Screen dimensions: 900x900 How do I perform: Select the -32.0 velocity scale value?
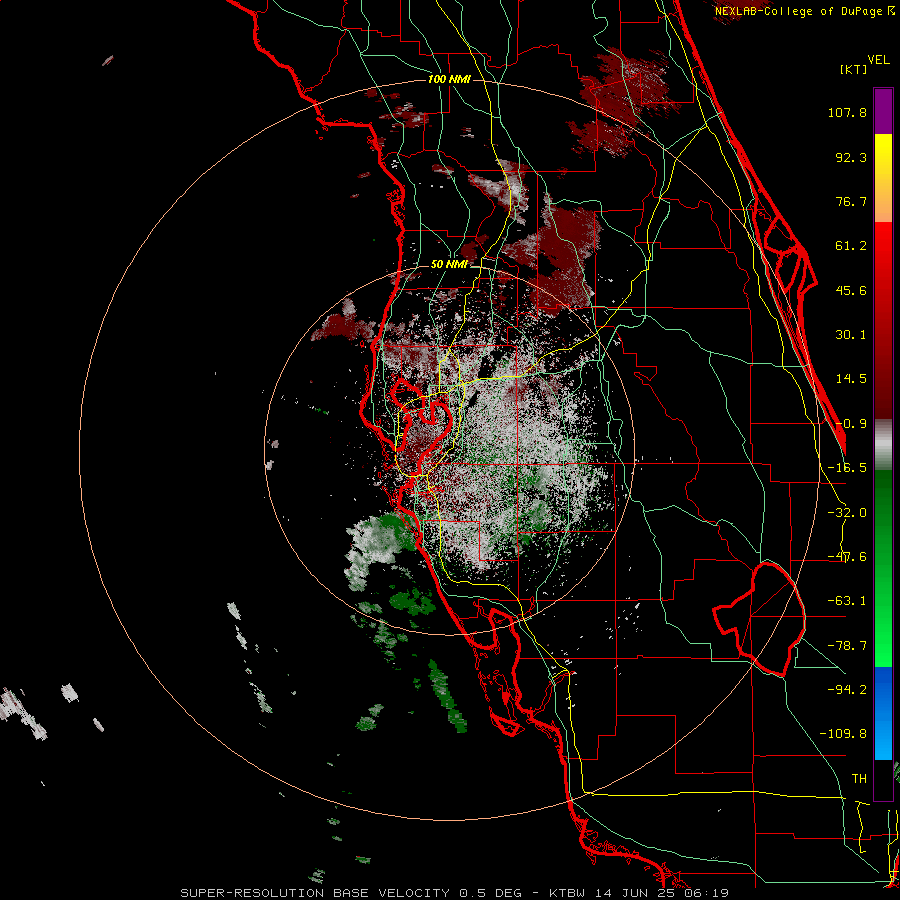[x=847, y=513]
